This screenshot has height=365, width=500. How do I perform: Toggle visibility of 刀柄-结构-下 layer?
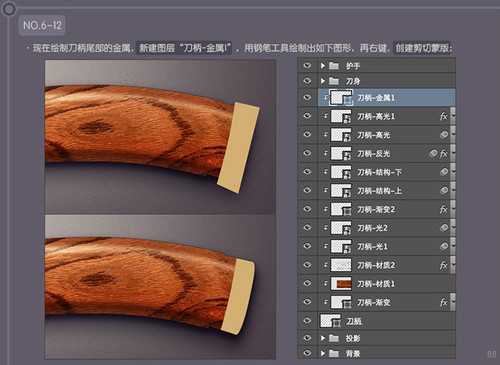pos(307,172)
